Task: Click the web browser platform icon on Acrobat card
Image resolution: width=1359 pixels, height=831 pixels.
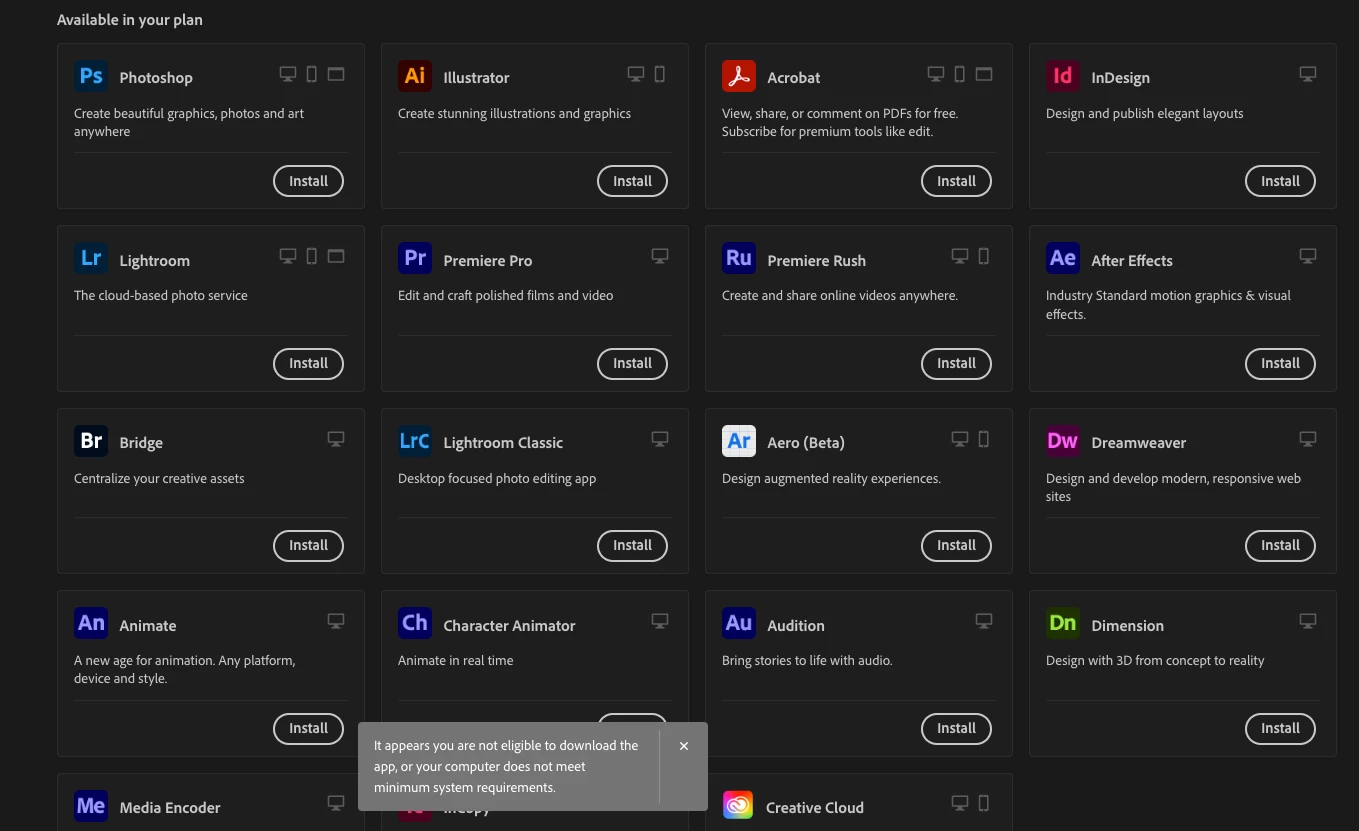Action: click(x=984, y=74)
